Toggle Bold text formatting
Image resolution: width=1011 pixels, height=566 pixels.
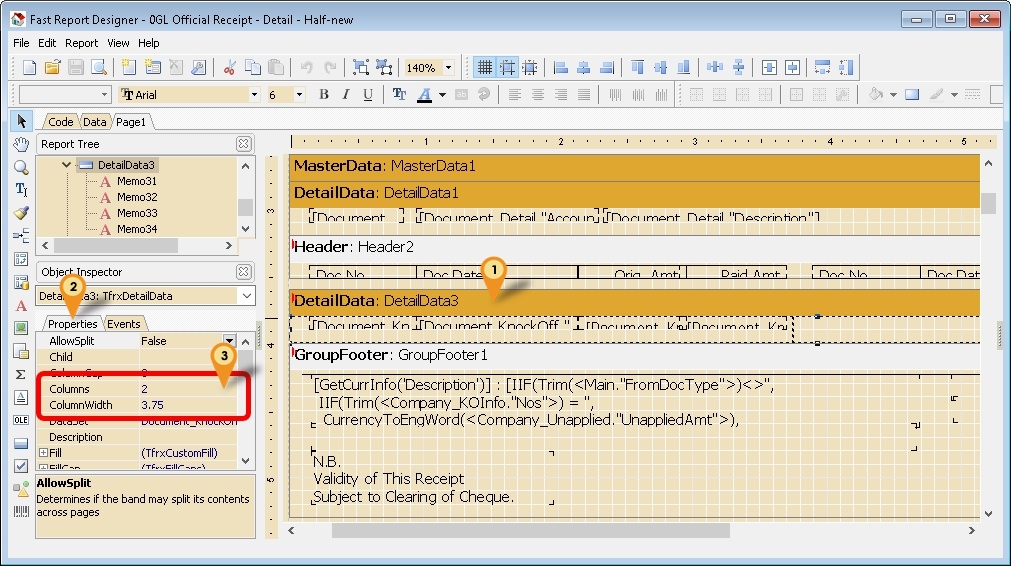[324, 95]
